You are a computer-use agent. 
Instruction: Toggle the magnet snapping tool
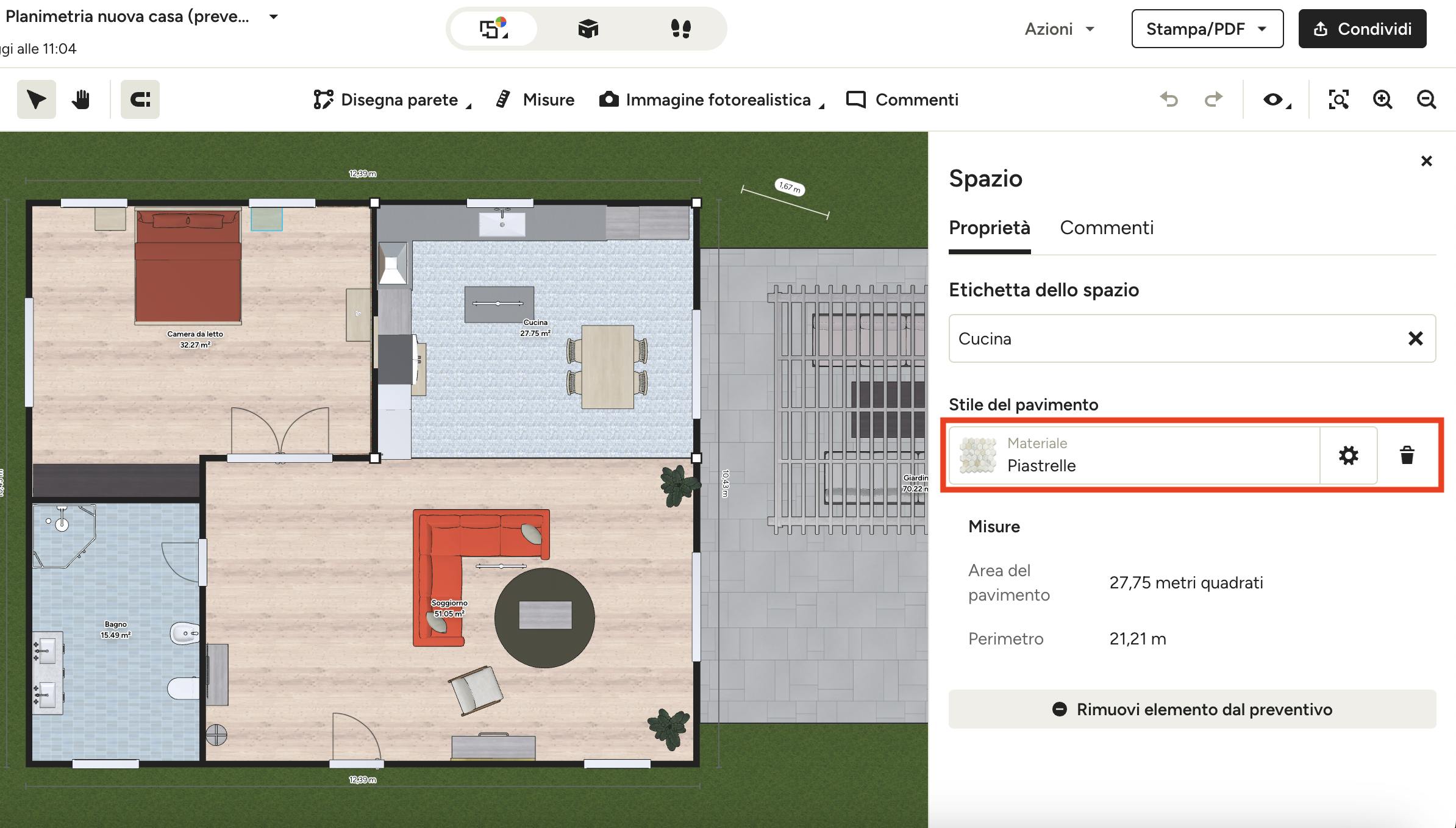(x=140, y=99)
